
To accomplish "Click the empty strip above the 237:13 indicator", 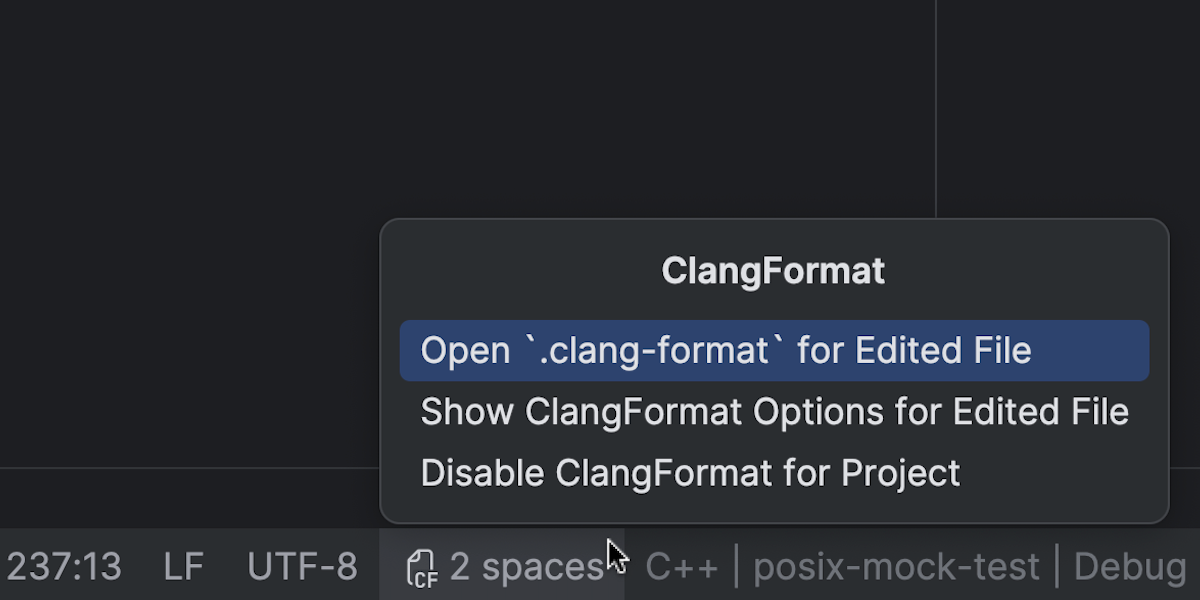I will coord(190,498).
